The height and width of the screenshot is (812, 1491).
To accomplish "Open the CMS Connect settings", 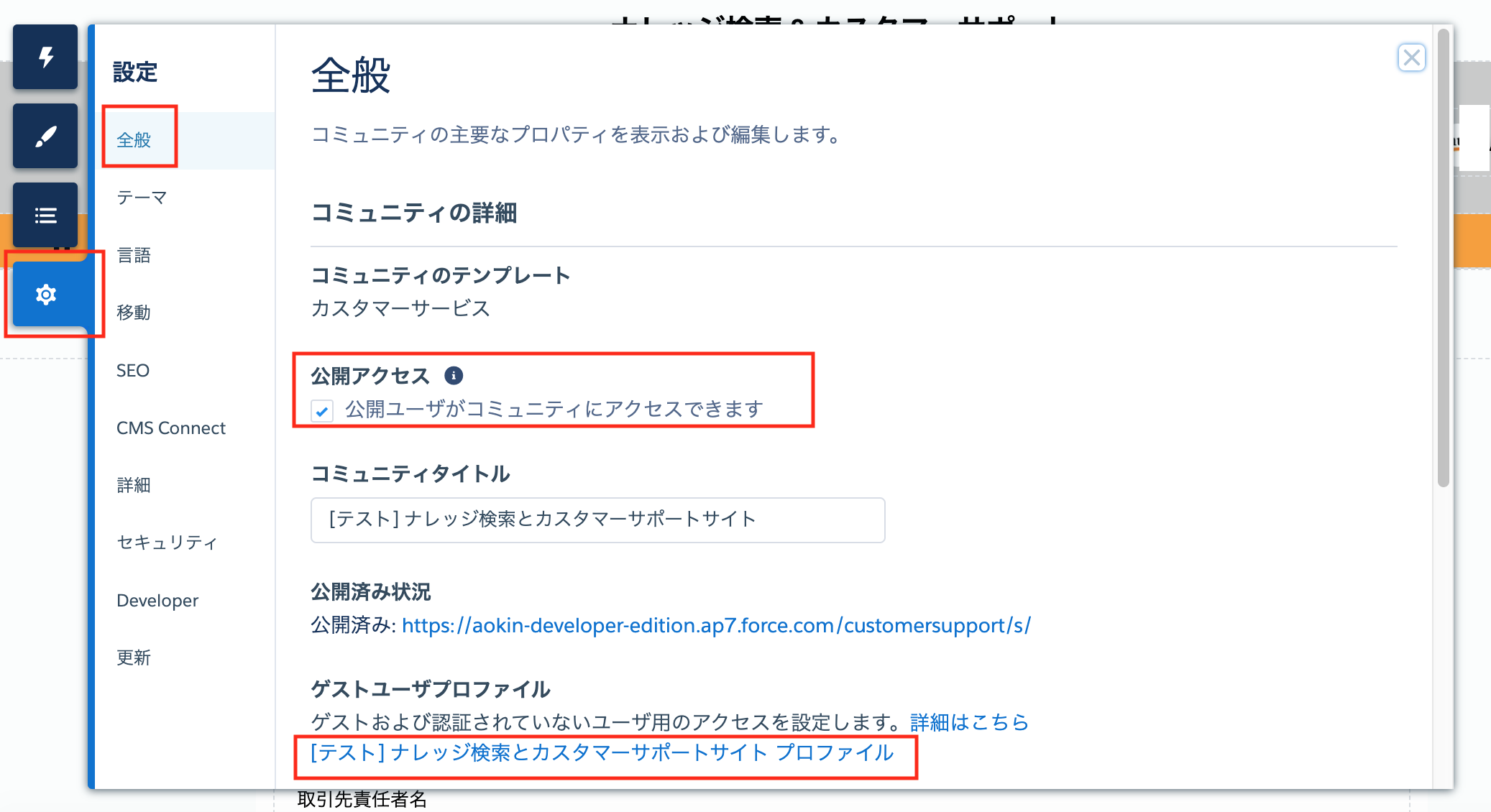I will [x=171, y=428].
